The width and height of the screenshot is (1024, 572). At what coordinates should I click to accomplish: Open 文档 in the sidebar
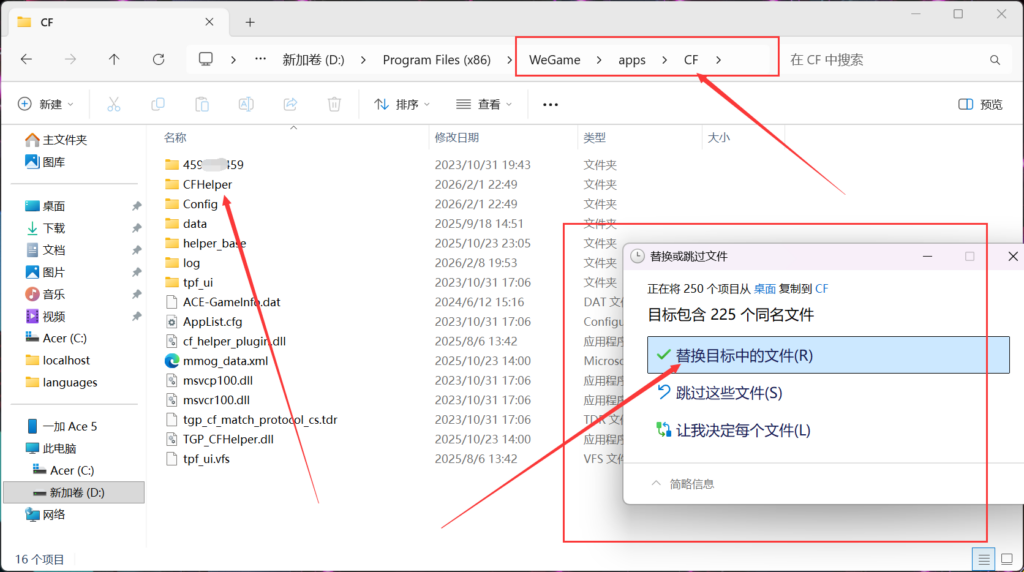click(x=45, y=250)
